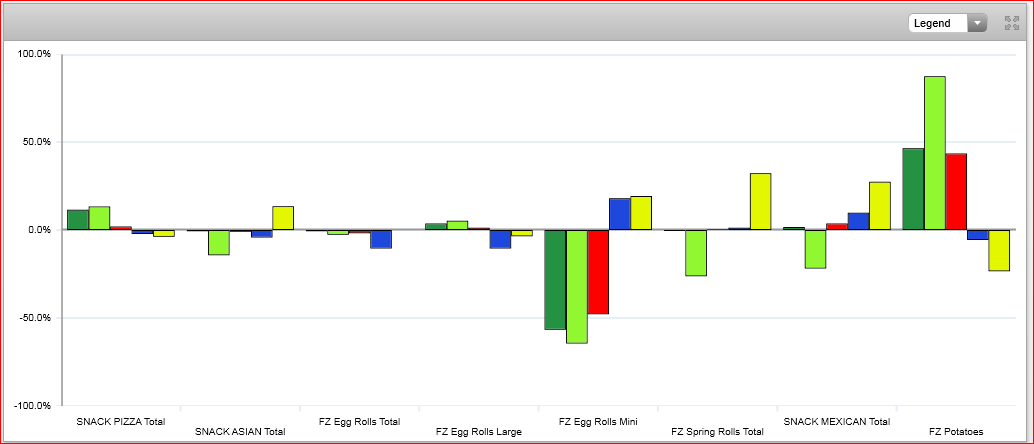
Task: Select the red FZ Egg Rolls Mini bar
Action: (x=598, y=271)
